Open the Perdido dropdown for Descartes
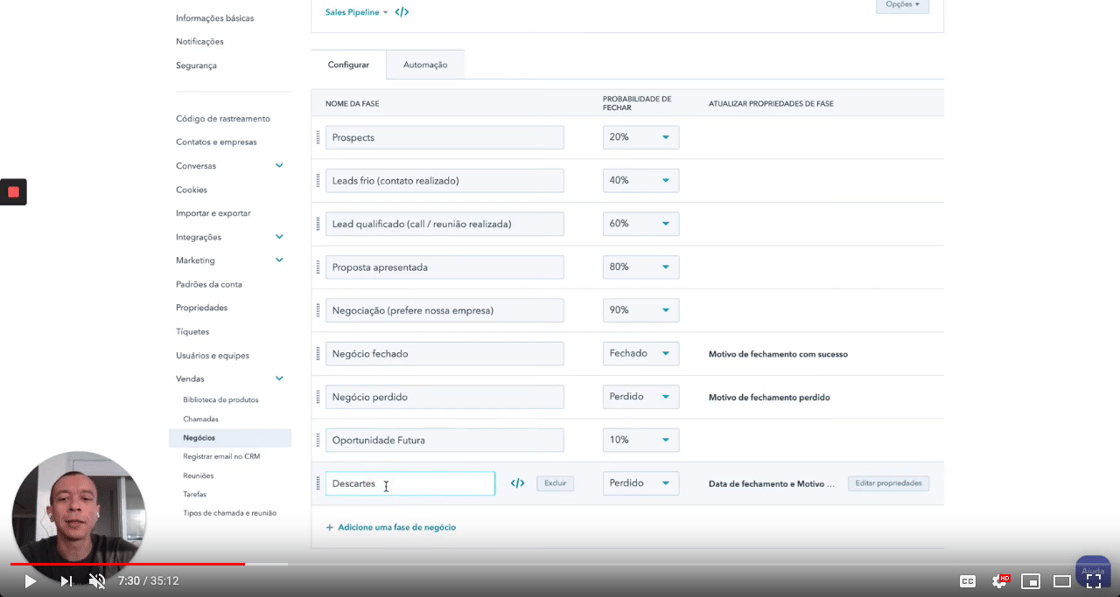 (641, 483)
